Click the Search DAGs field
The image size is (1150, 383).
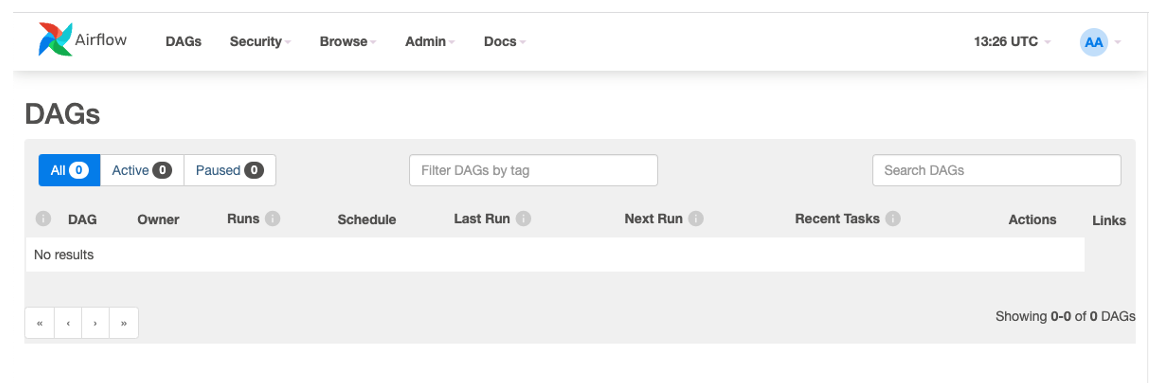(x=997, y=170)
